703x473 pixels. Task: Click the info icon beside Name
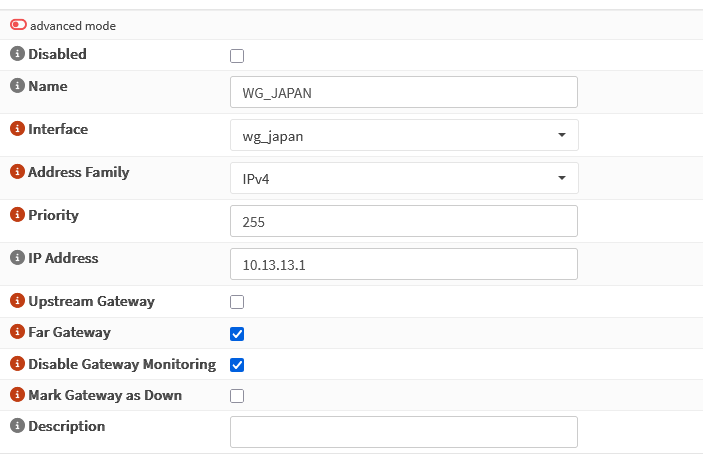17,86
